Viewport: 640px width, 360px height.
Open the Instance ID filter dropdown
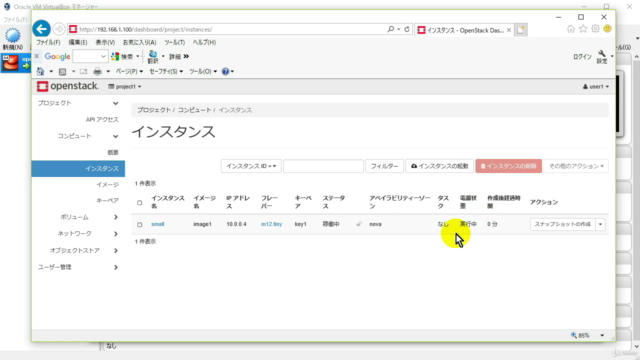coord(251,166)
